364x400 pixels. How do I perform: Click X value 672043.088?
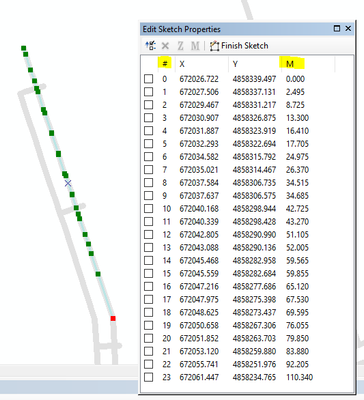(x=199, y=248)
